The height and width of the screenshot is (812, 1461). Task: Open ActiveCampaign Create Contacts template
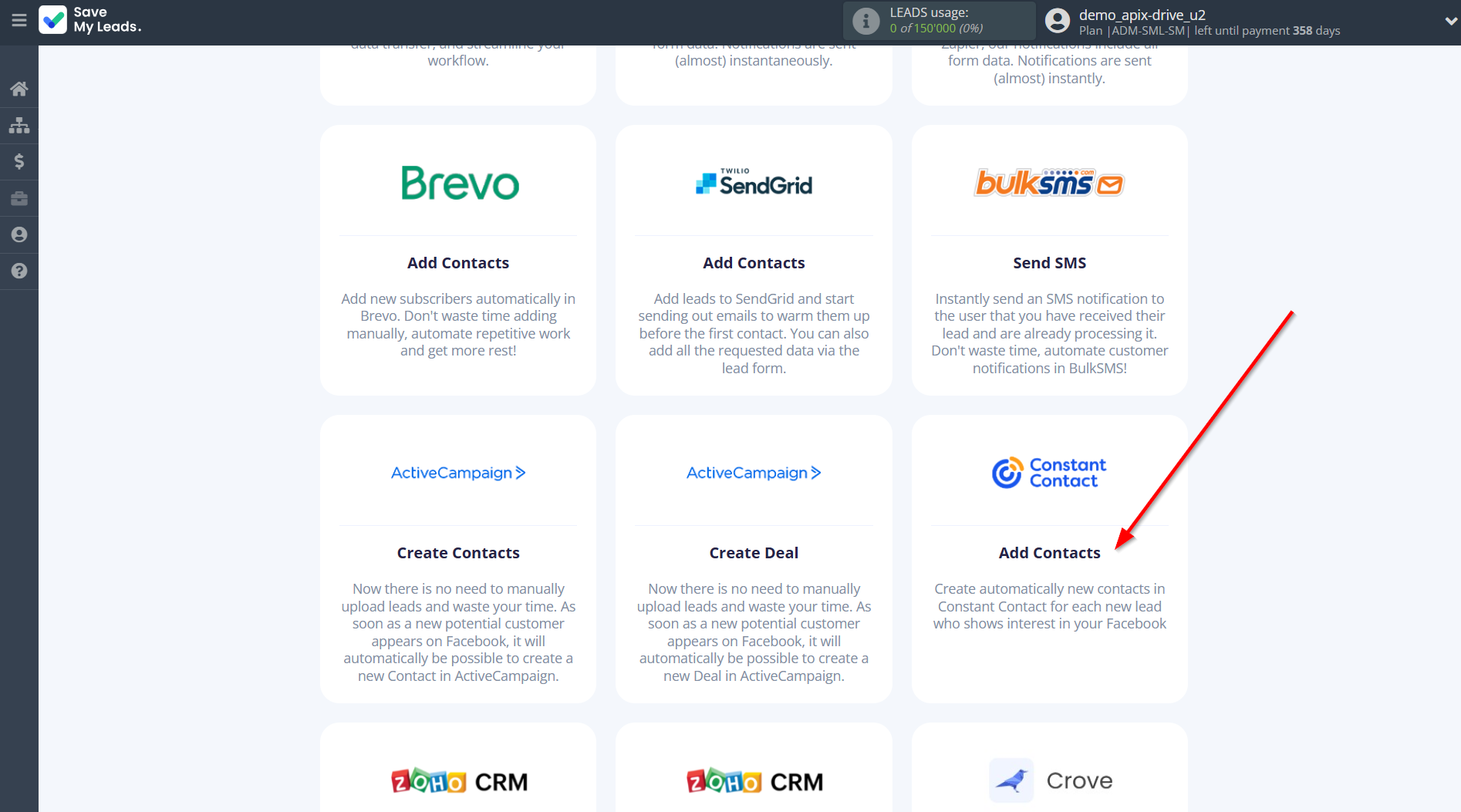pyautogui.click(x=458, y=552)
